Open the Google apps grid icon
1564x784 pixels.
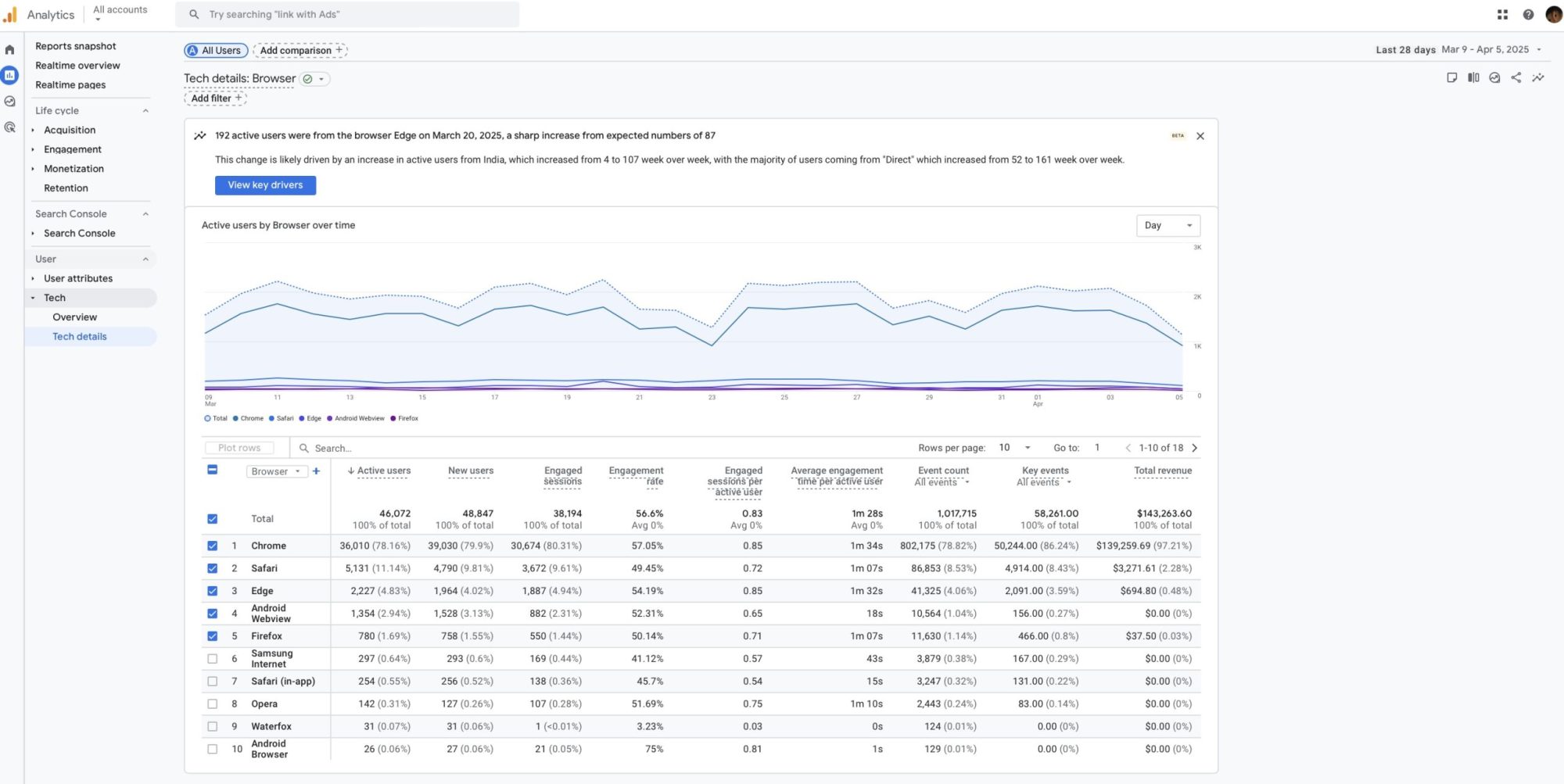[1502, 14]
